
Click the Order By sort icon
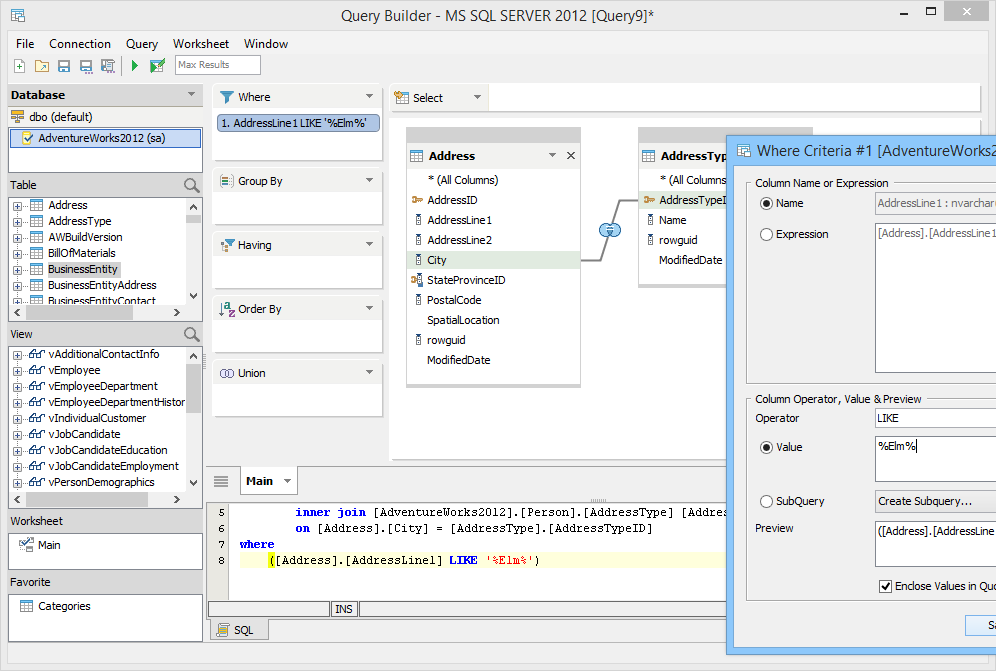pyautogui.click(x=227, y=309)
